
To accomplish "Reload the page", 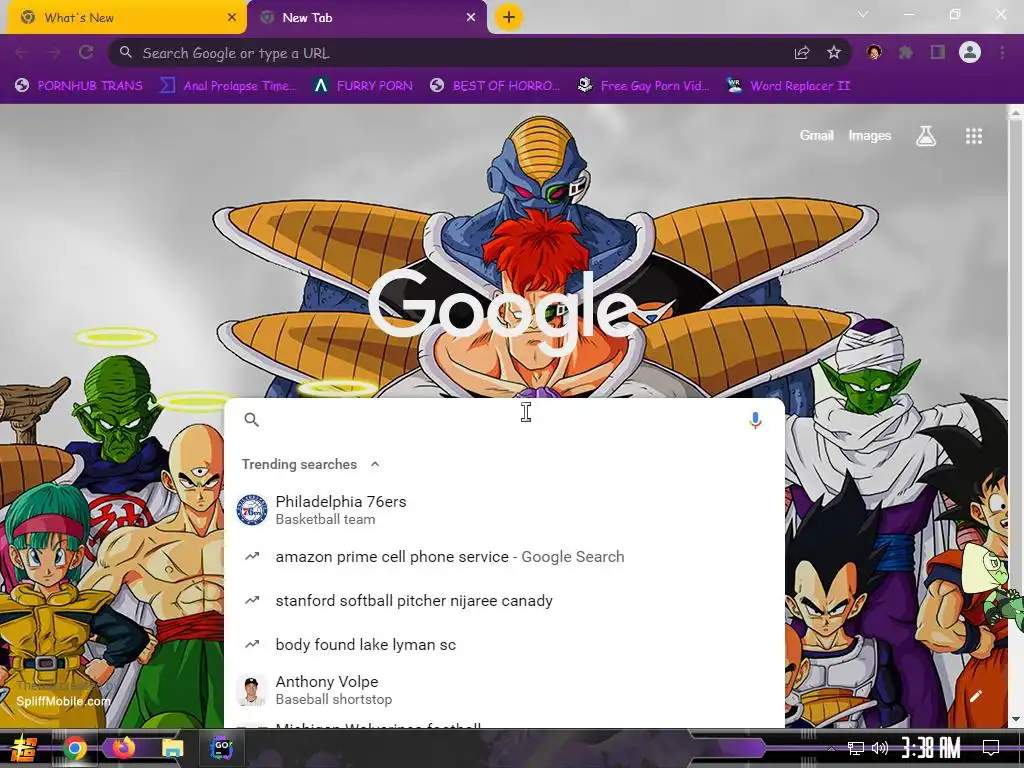I will coord(86,53).
